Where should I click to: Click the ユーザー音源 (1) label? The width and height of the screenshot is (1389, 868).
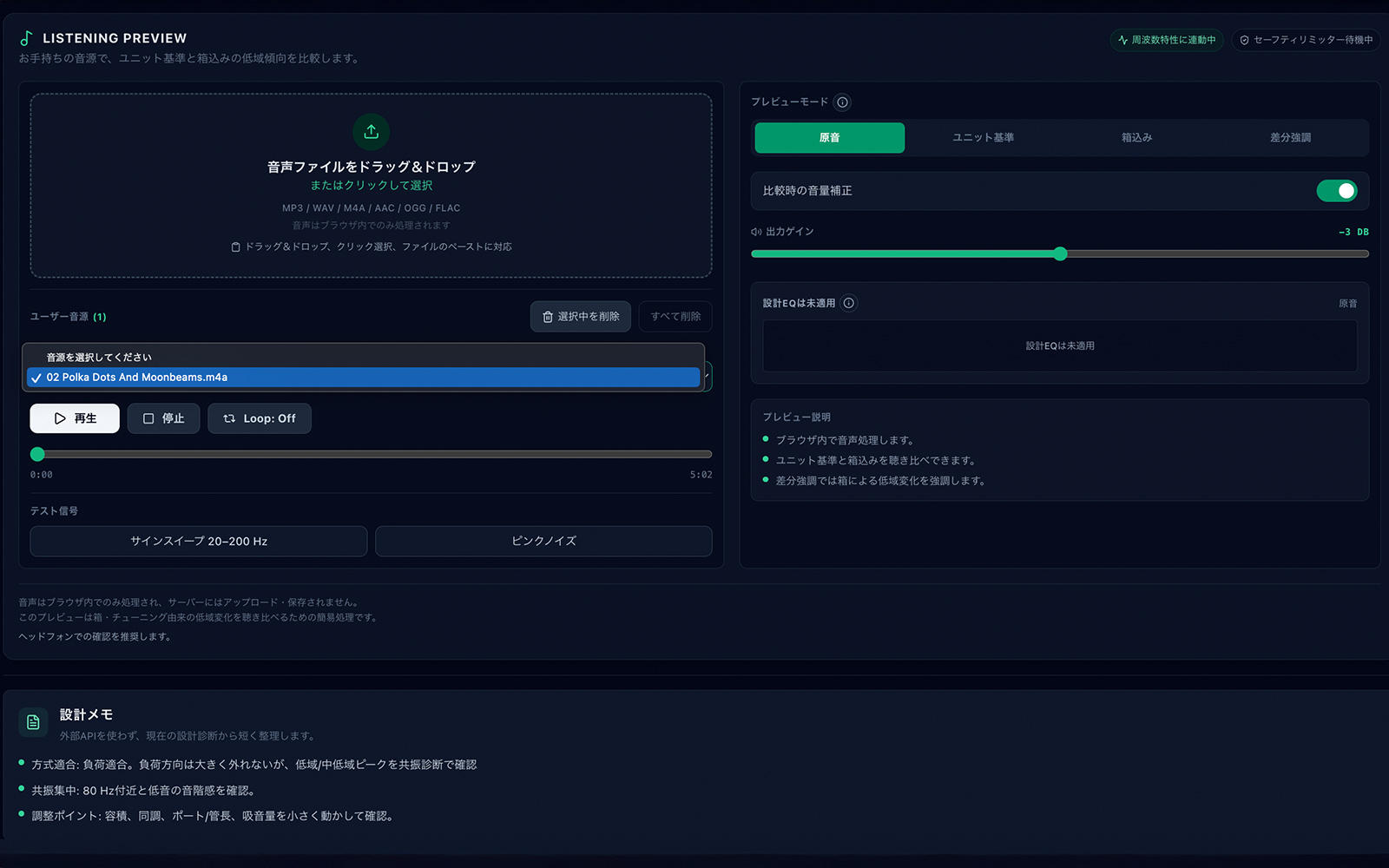tap(69, 317)
